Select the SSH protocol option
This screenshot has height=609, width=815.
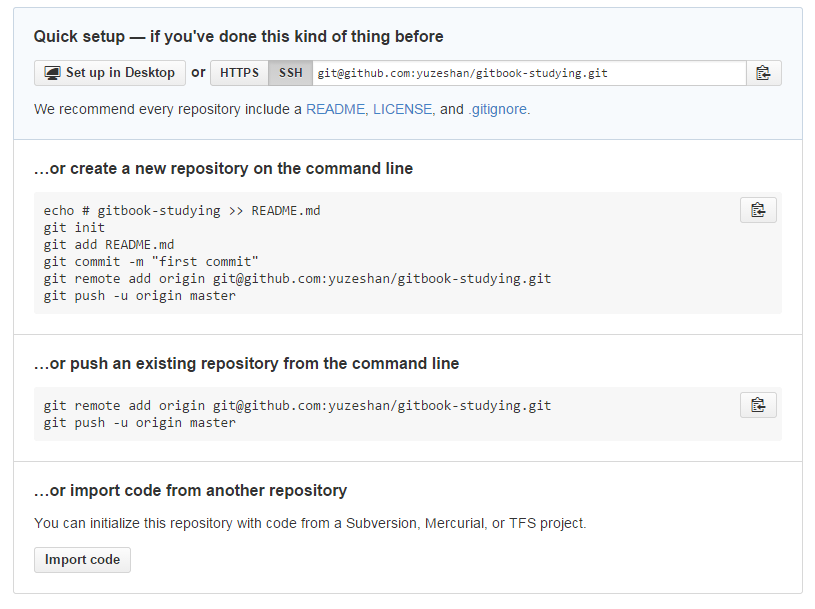tap(290, 73)
